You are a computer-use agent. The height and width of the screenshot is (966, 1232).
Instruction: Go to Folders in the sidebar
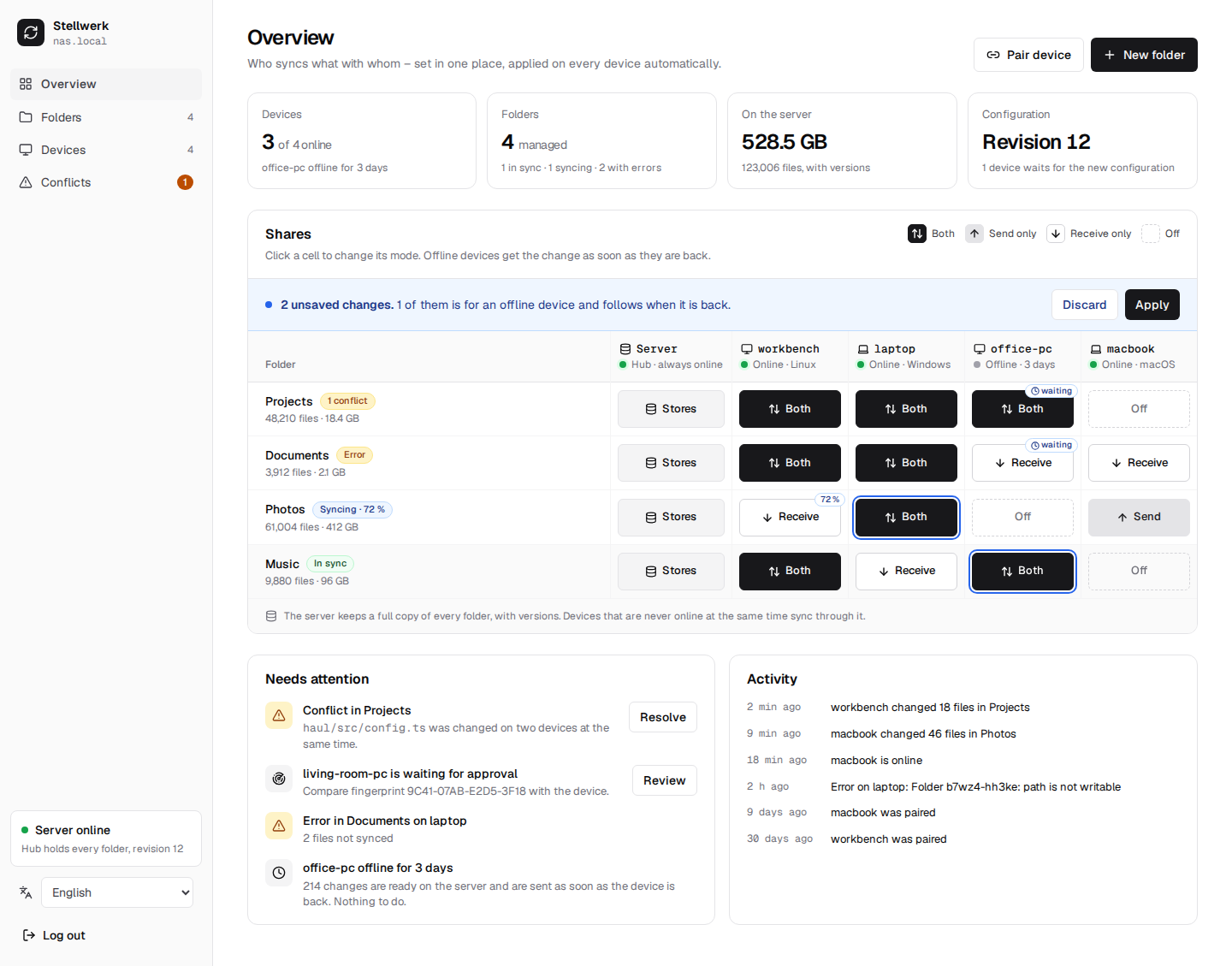coord(106,117)
